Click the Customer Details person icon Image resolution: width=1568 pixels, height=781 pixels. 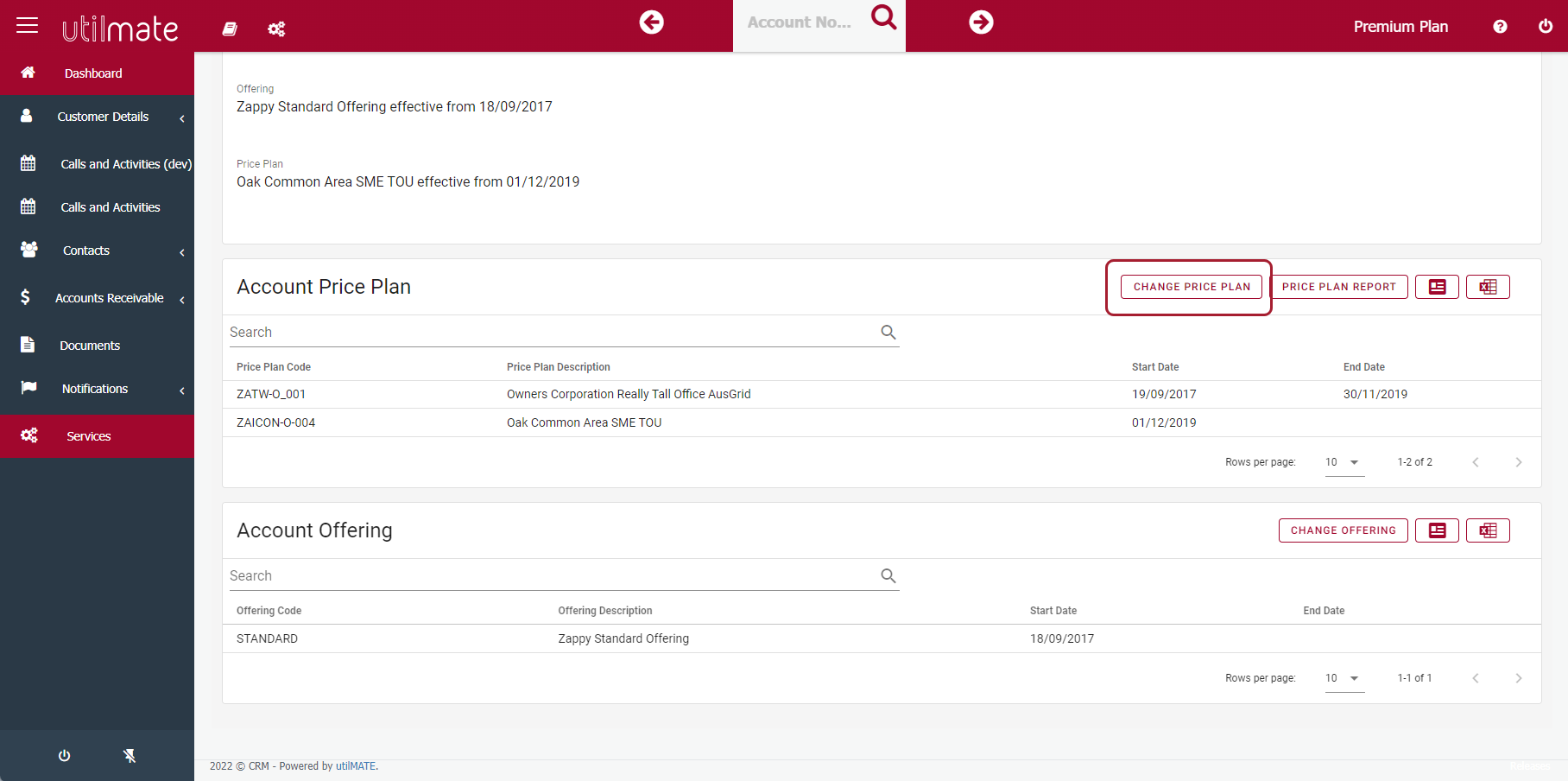tap(27, 116)
